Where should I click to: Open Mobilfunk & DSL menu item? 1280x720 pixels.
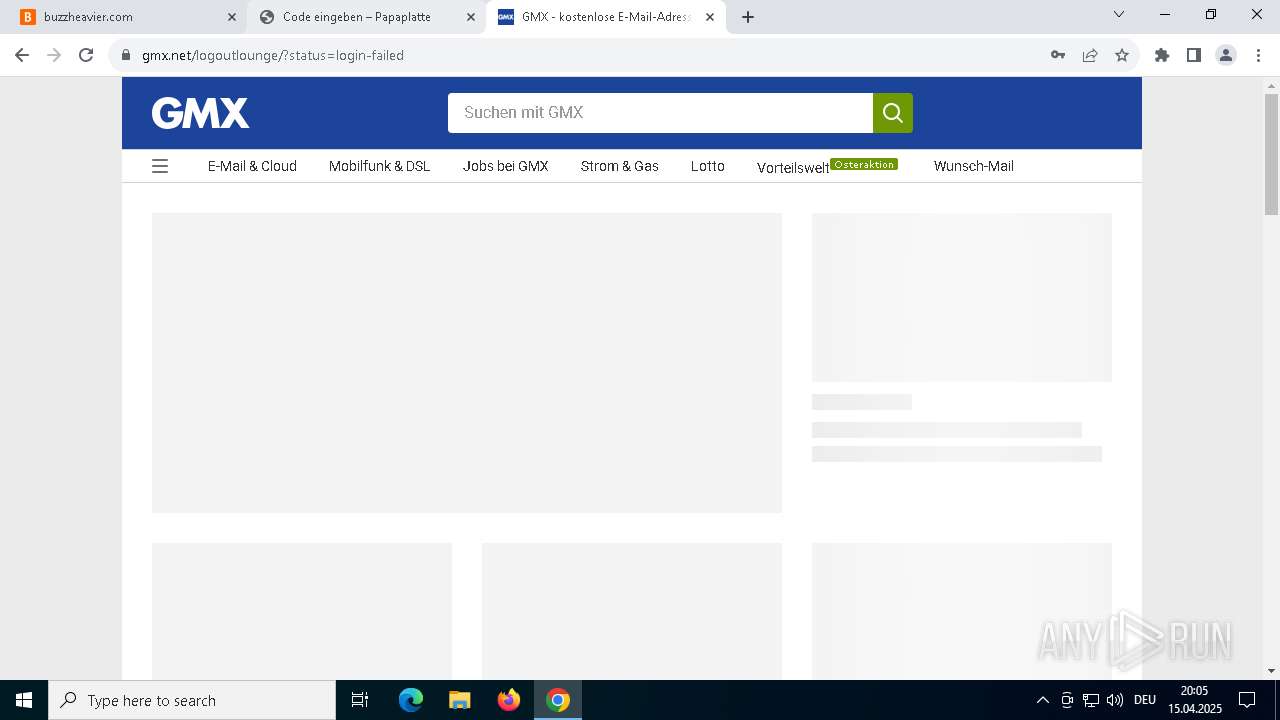pos(380,166)
